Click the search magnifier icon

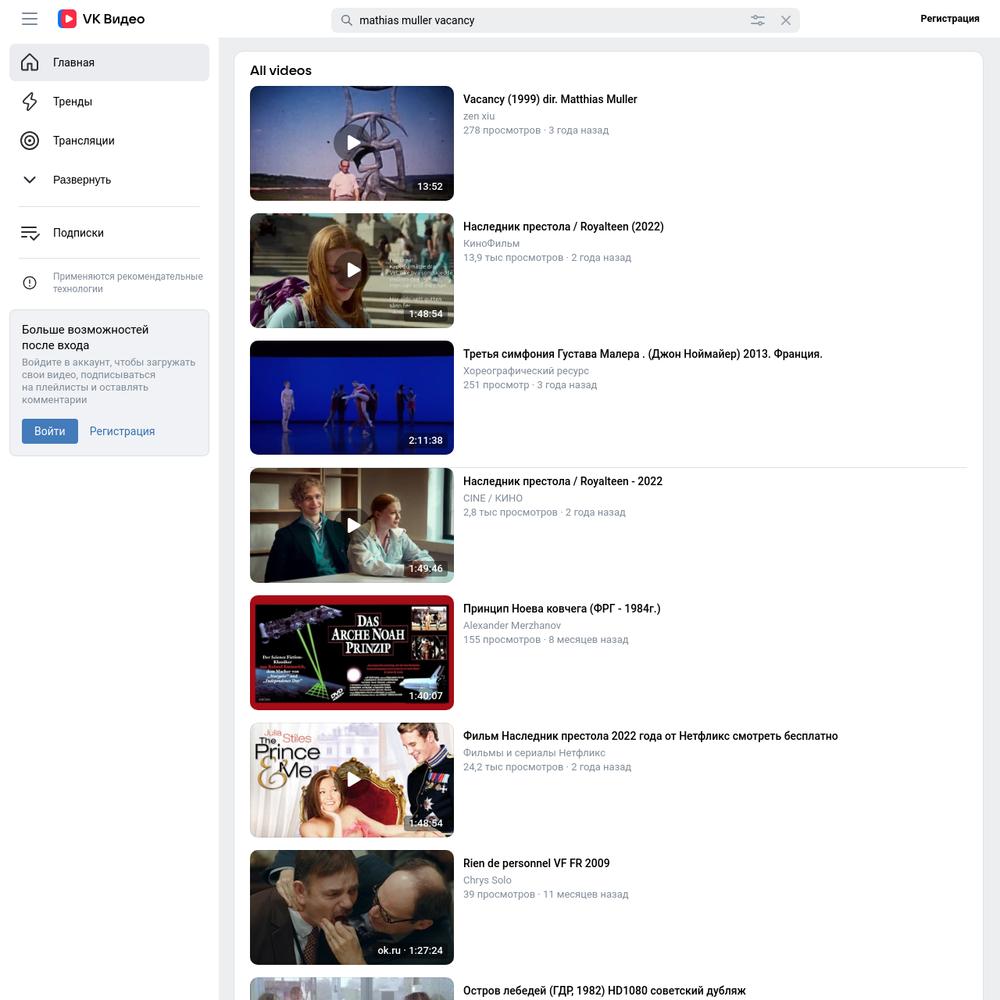coord(346,20)
